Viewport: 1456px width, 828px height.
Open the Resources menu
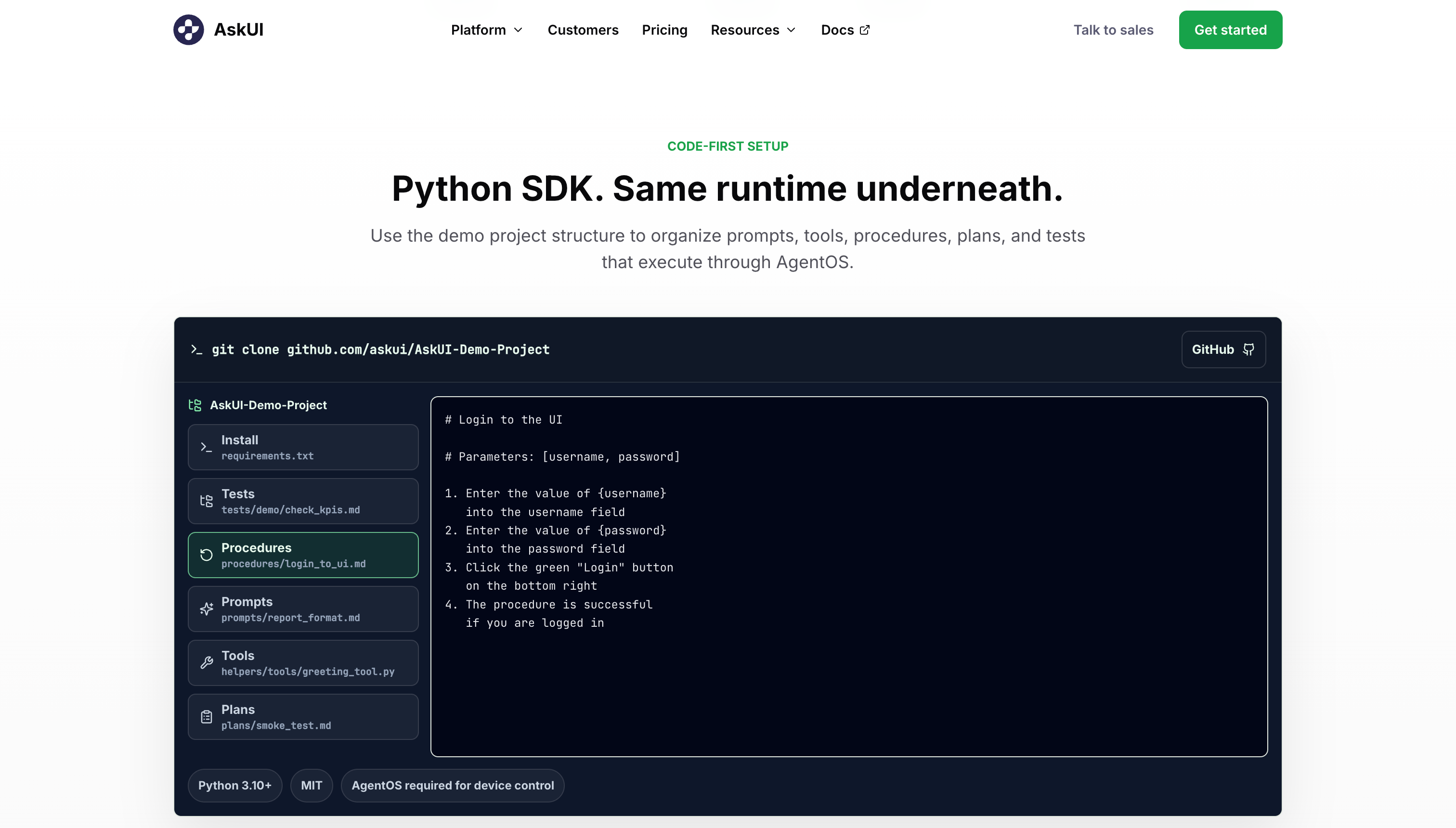tap(753, 29)
